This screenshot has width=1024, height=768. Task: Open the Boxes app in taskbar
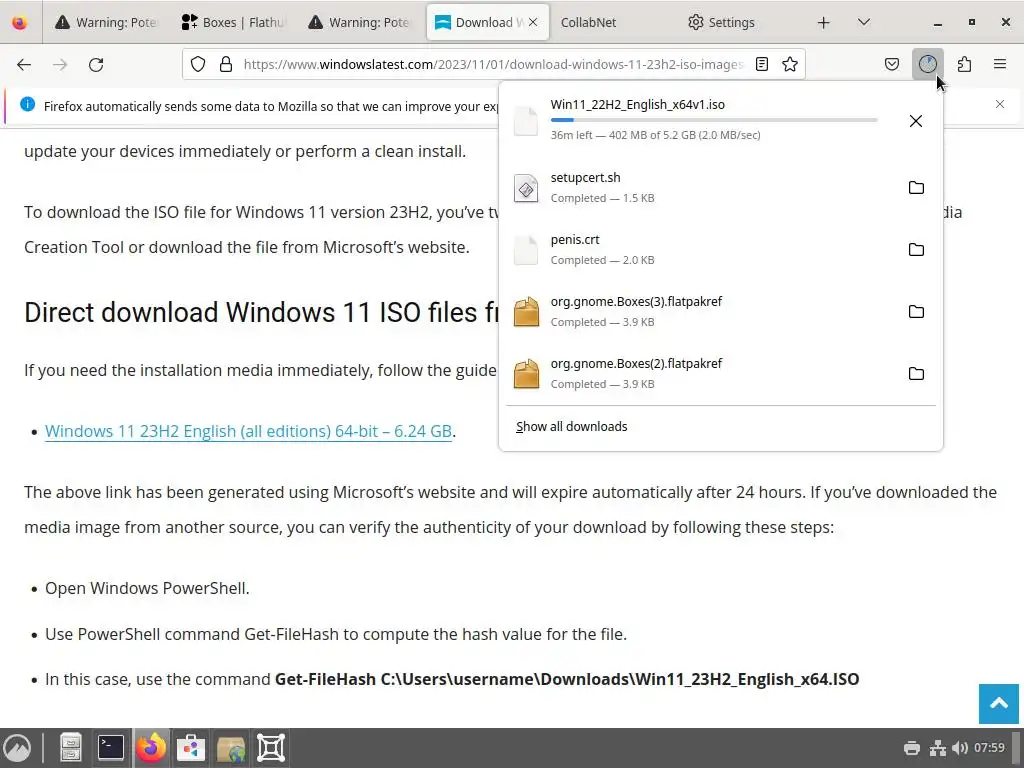pyautogui.click(x=271, y=748)
